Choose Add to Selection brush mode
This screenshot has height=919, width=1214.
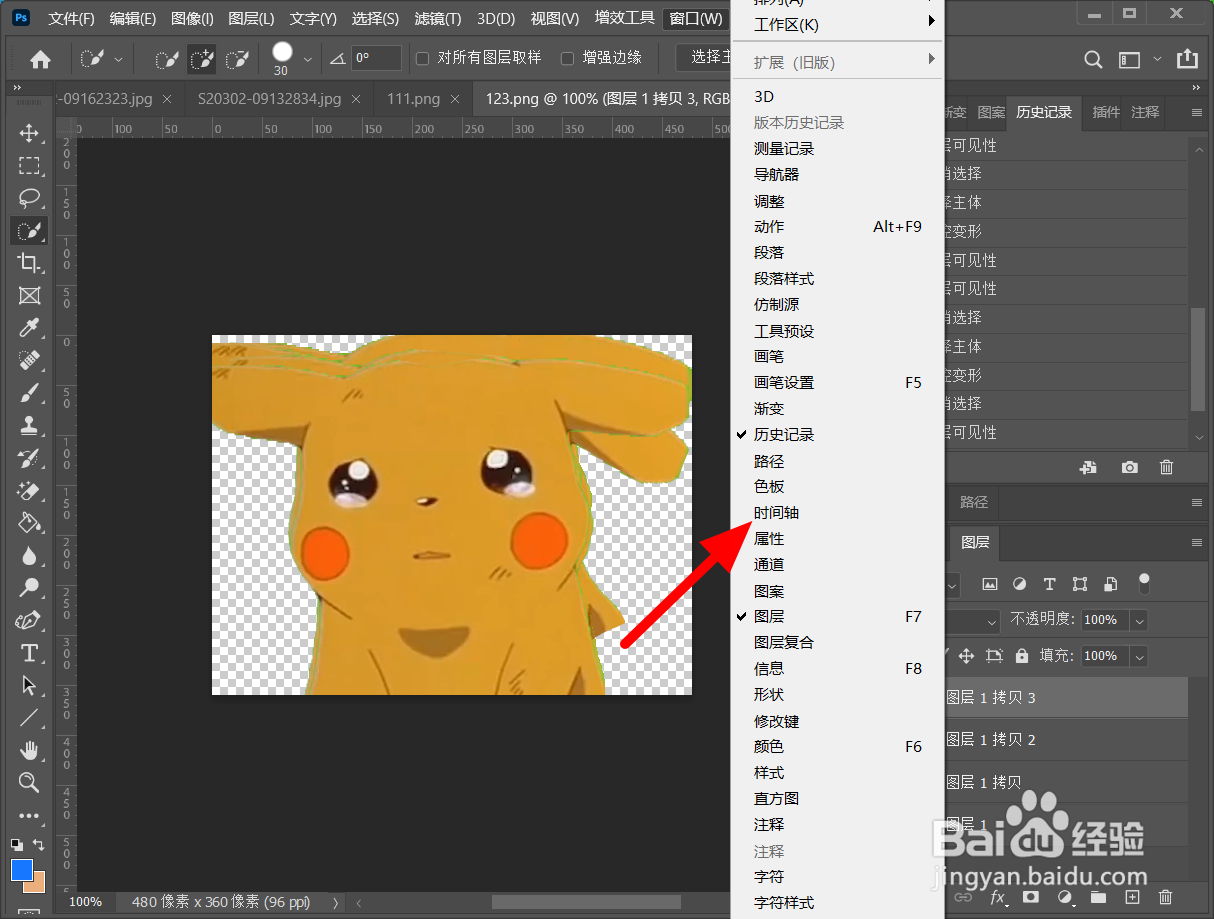point(202,59)
